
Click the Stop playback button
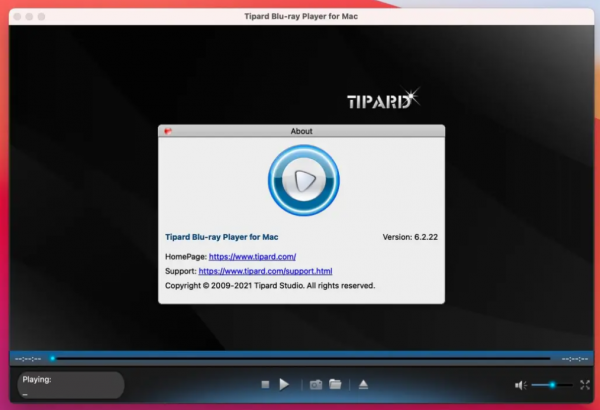(x=265, y=384)
